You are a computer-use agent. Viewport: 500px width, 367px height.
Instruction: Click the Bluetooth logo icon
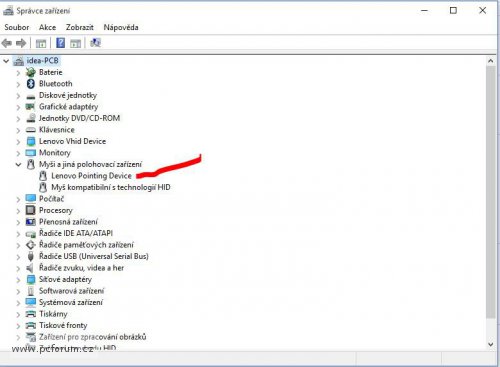click(31, 84)
